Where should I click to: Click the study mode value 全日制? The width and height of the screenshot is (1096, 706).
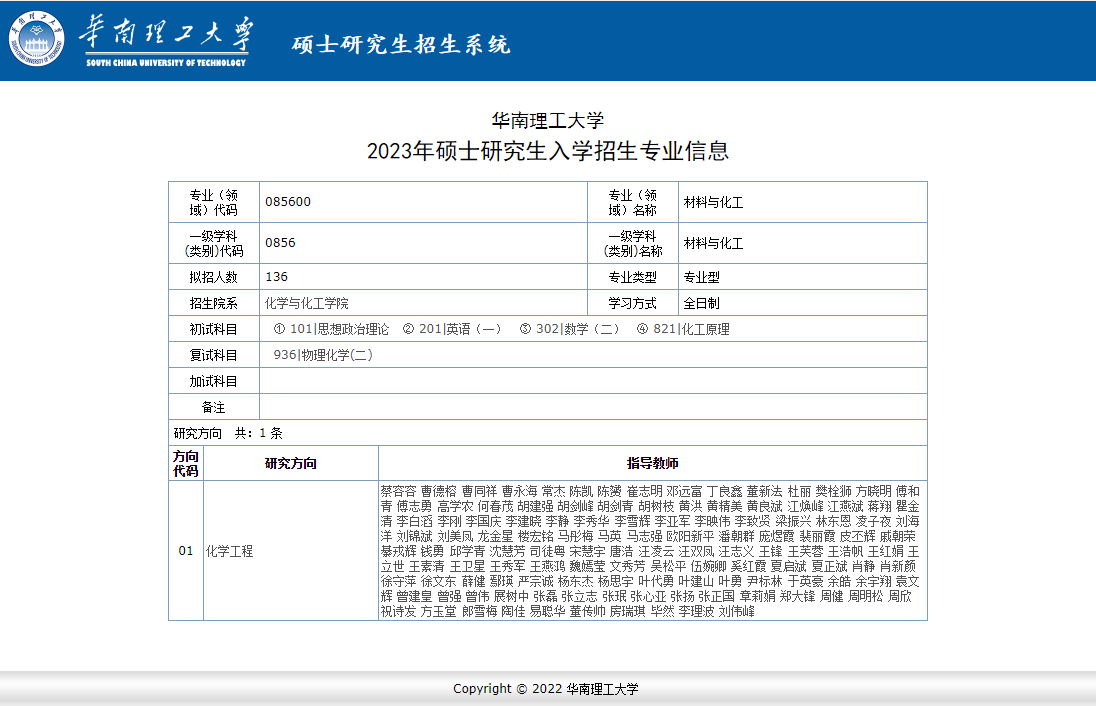point(701,303)
